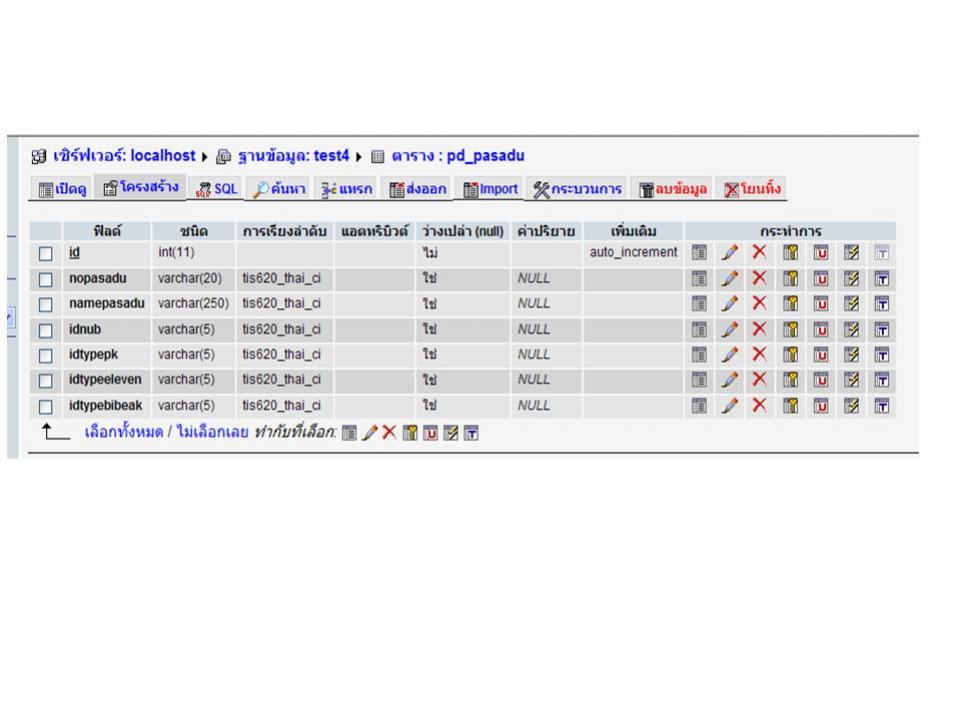
Task: Switch to the โครงสร้าง (Structure) tab
Action: pos(141,187)
